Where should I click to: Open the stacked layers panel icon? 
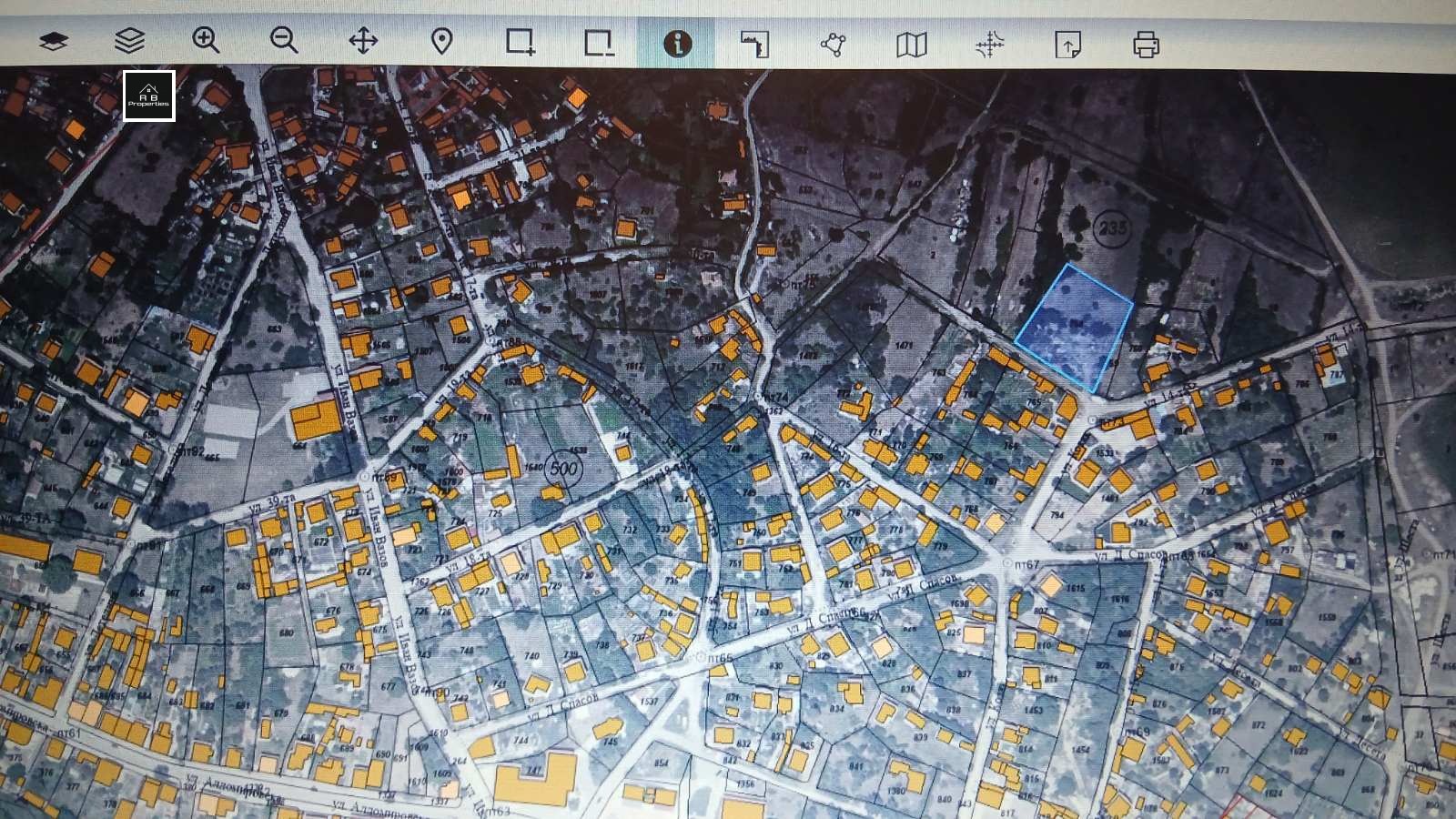click(130, 41)
